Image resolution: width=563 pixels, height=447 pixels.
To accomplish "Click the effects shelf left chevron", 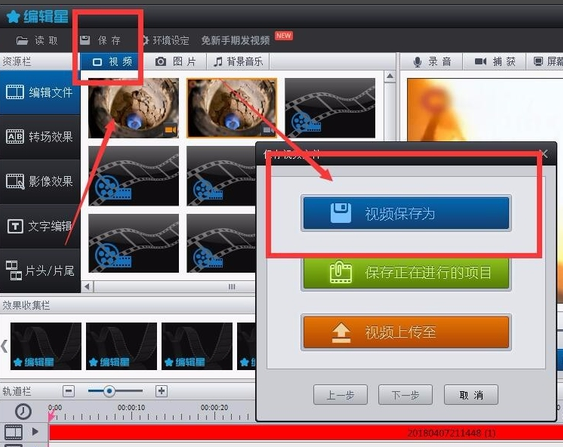I will point(4,346).
